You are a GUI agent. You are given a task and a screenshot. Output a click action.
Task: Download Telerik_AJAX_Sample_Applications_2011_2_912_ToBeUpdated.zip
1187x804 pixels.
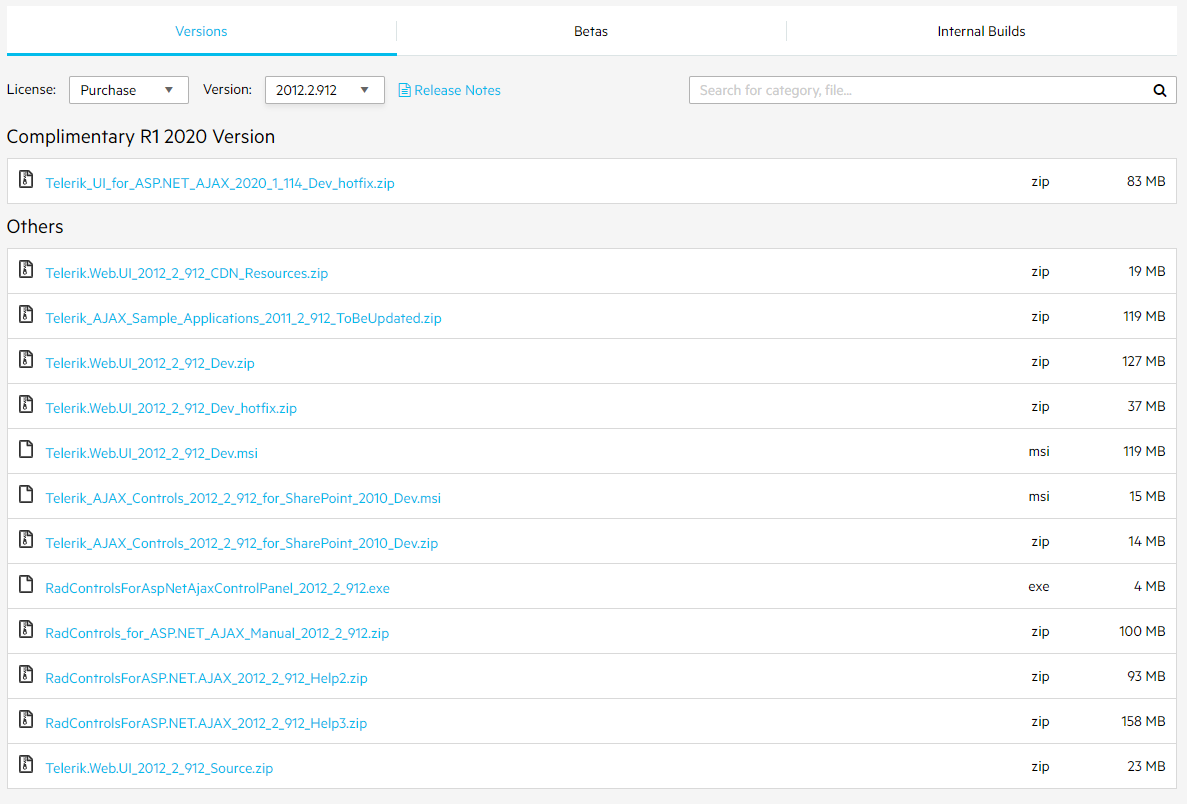click(x=243, y=318)
